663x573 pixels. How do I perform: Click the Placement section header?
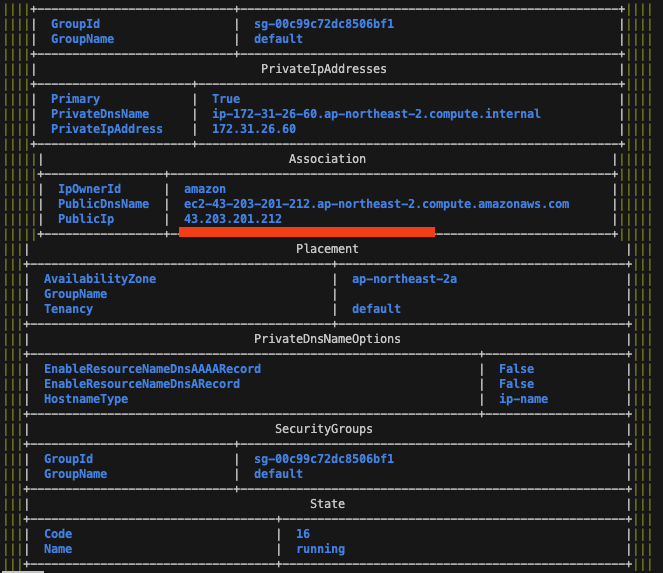(327, 249)
